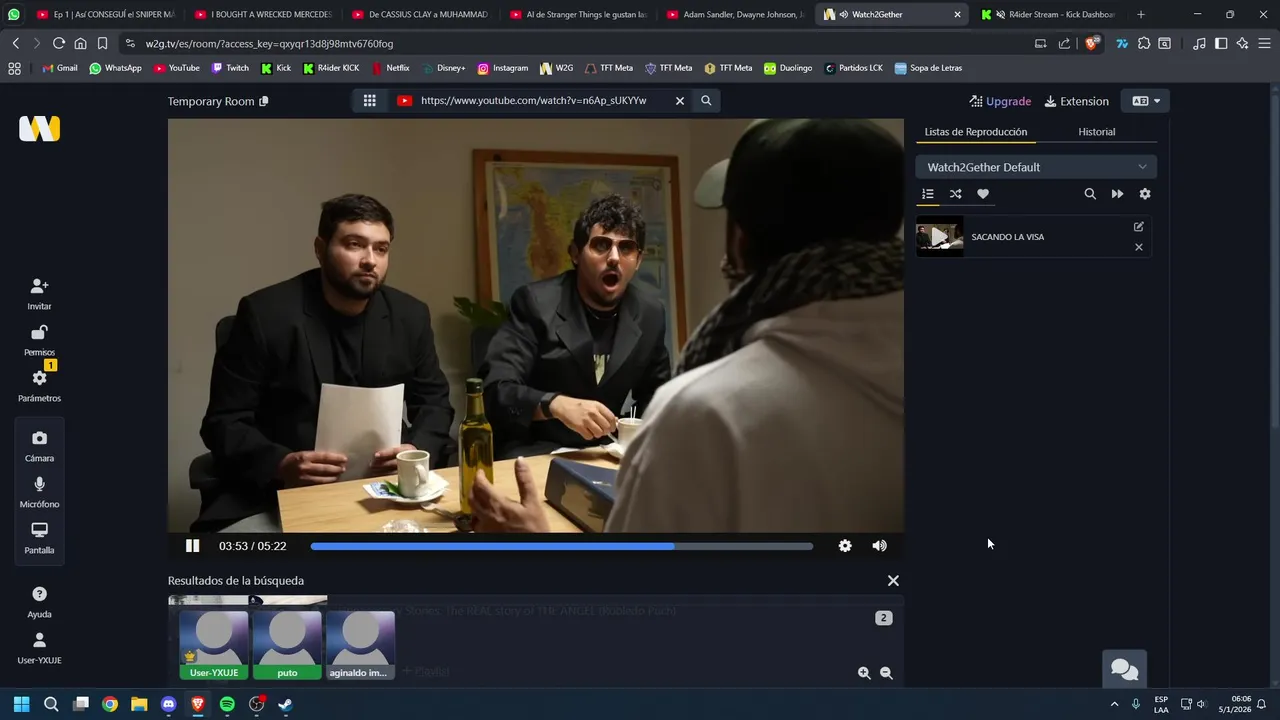Open the language selector dropdown
The height and width of the screenshot is (720, 1280).
click(x=1146, y=101)
